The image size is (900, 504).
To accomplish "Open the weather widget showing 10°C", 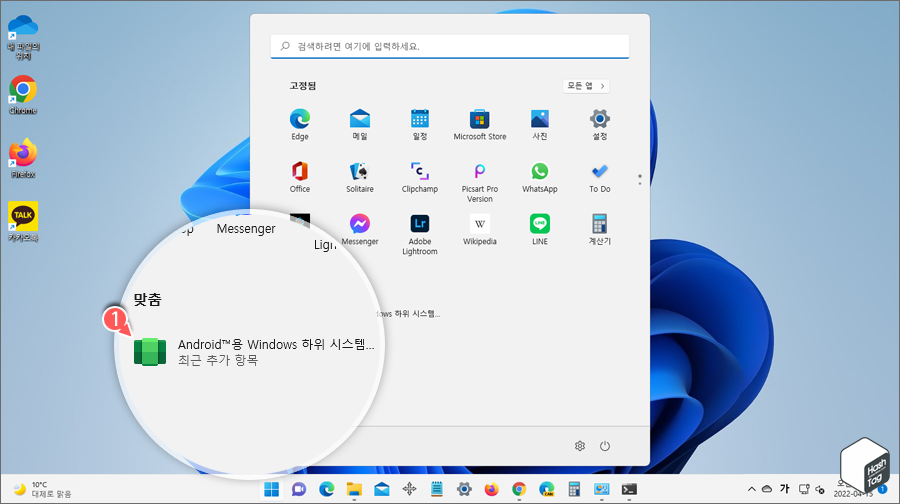I will (x=42, y=489).
